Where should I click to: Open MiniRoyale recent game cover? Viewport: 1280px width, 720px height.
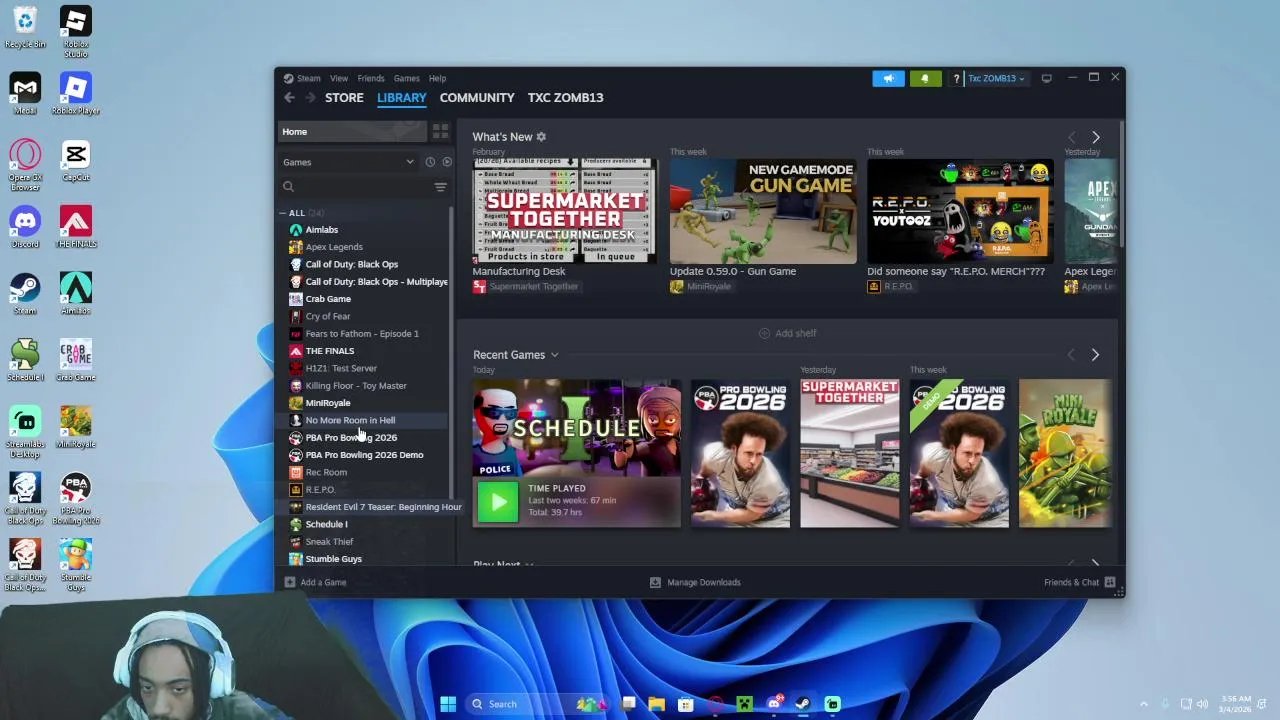point(1064,453)
